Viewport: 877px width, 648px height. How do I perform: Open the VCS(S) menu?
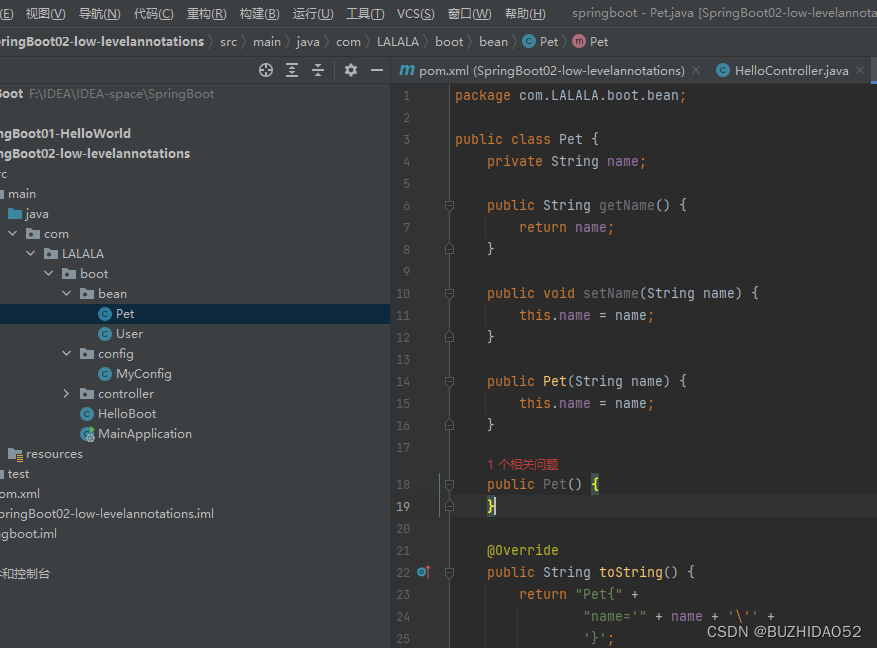click(x=416, y=13)
